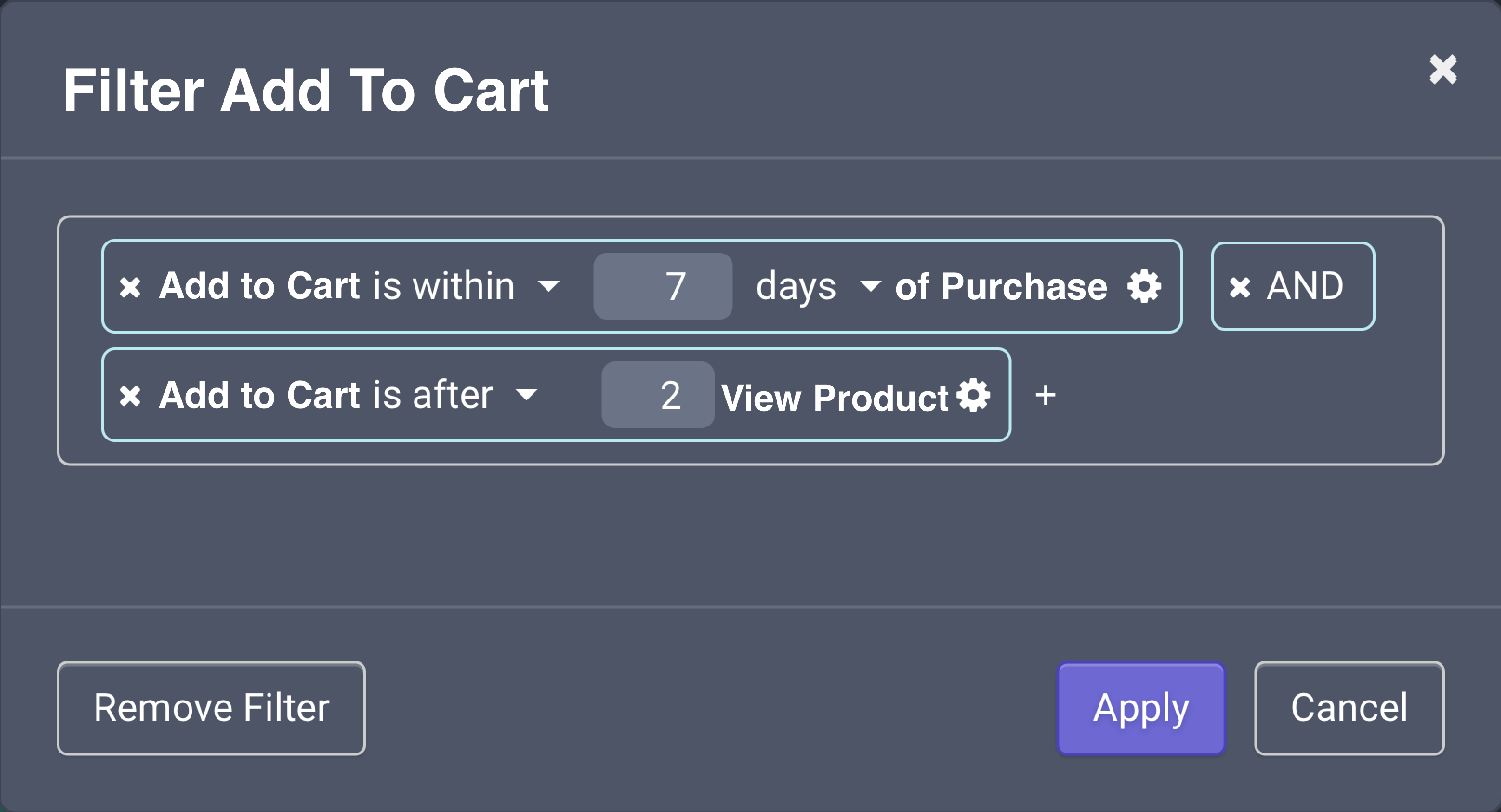Click the AND operator label

pos(1305,286)
